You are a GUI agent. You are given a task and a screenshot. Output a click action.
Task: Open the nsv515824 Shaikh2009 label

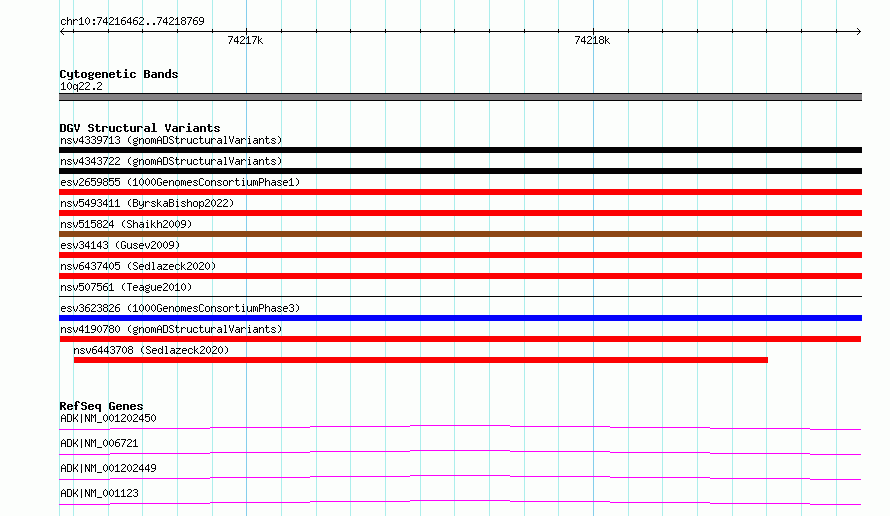126,224
